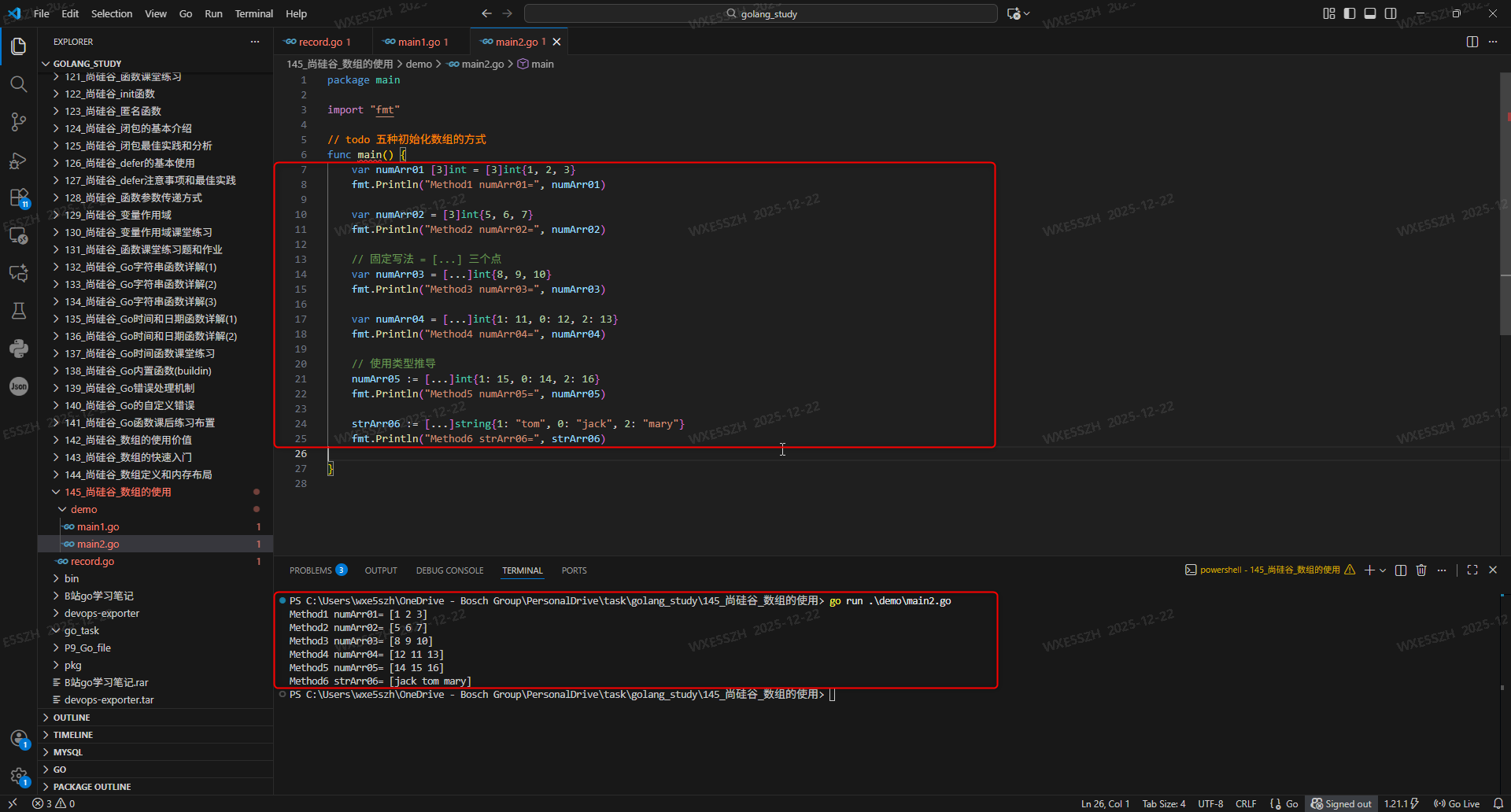Viewport: 1511px width, 812px height.
Task: Go back with the navigation arrow
Action: tap(486, 13)
